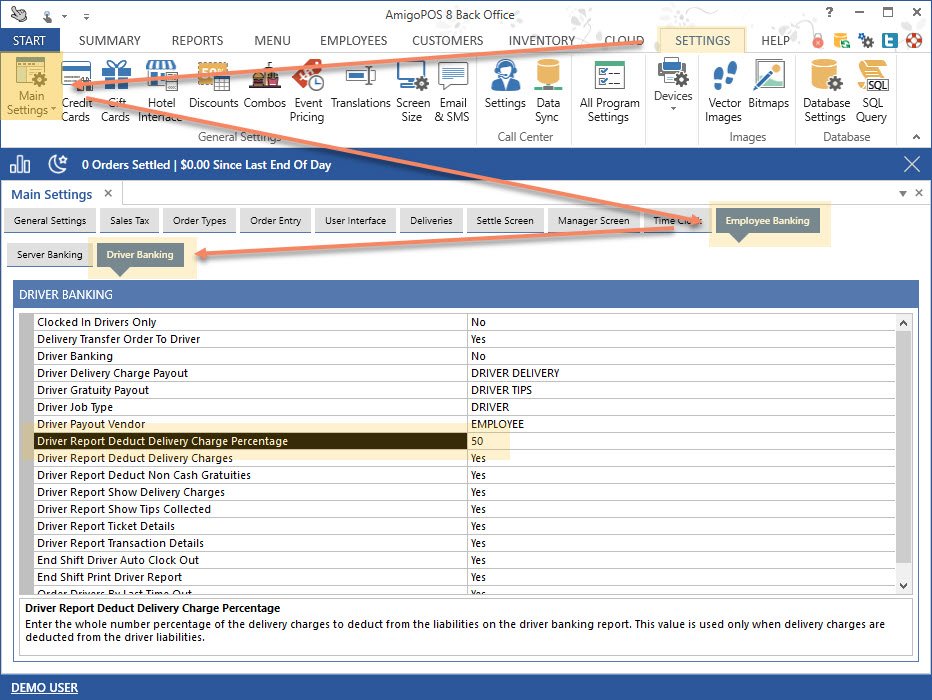Screen dimensions: 932x700
Task: Click the Sales Tax settings button
Action: click(x=129, y=221)
